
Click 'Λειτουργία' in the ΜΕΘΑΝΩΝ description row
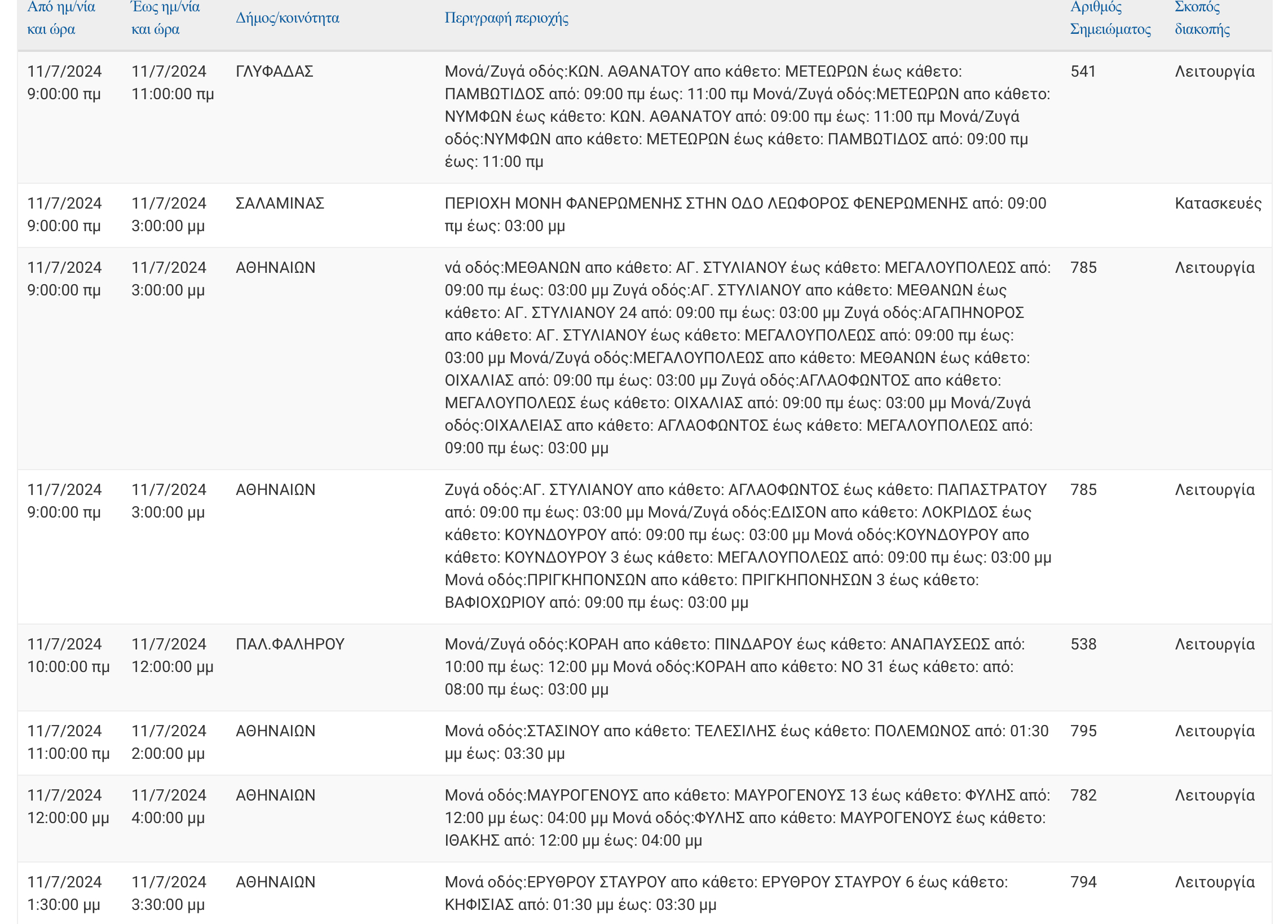coord(1215,267)
